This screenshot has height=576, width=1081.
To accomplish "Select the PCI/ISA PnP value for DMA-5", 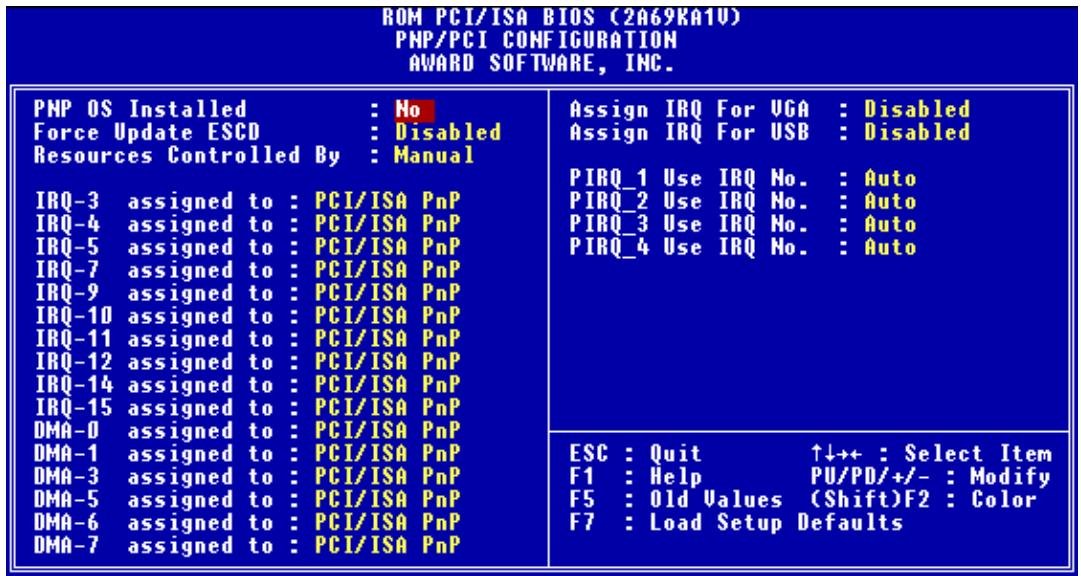I will pos(387,500).
